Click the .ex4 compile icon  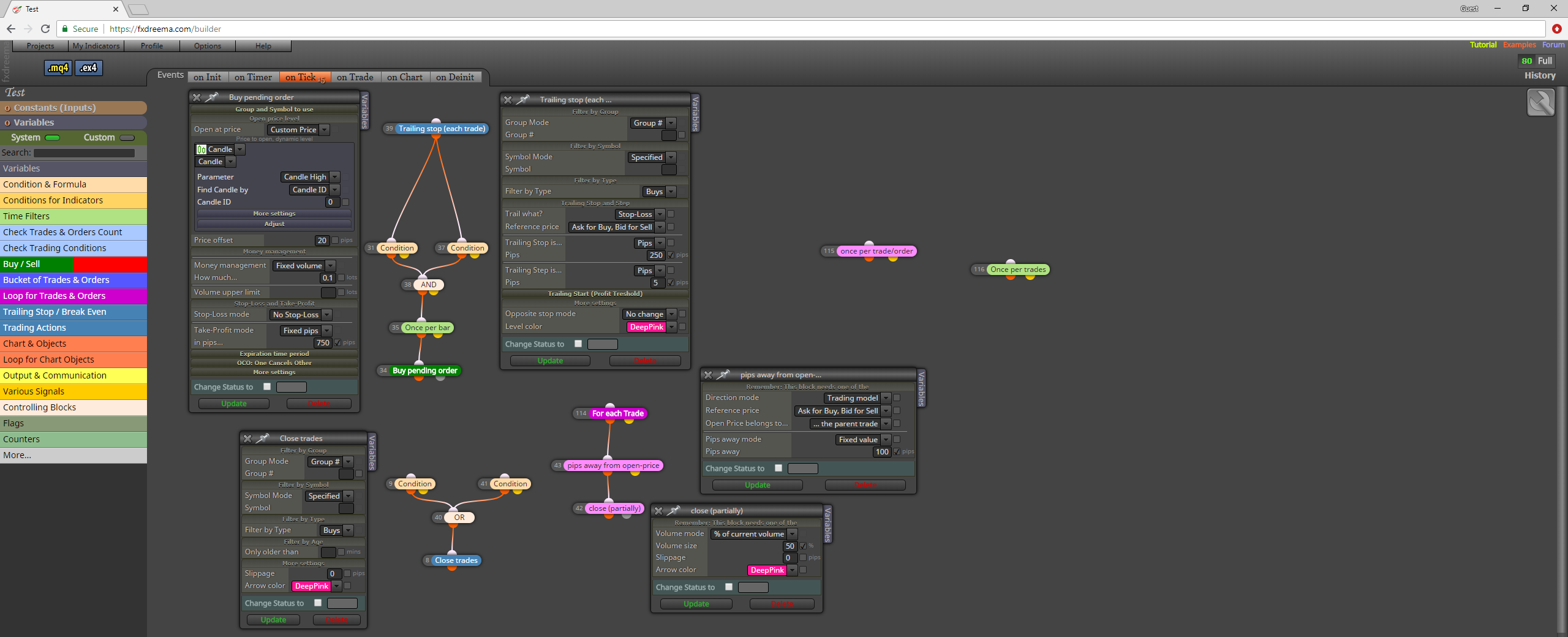[x=89, y=68]
